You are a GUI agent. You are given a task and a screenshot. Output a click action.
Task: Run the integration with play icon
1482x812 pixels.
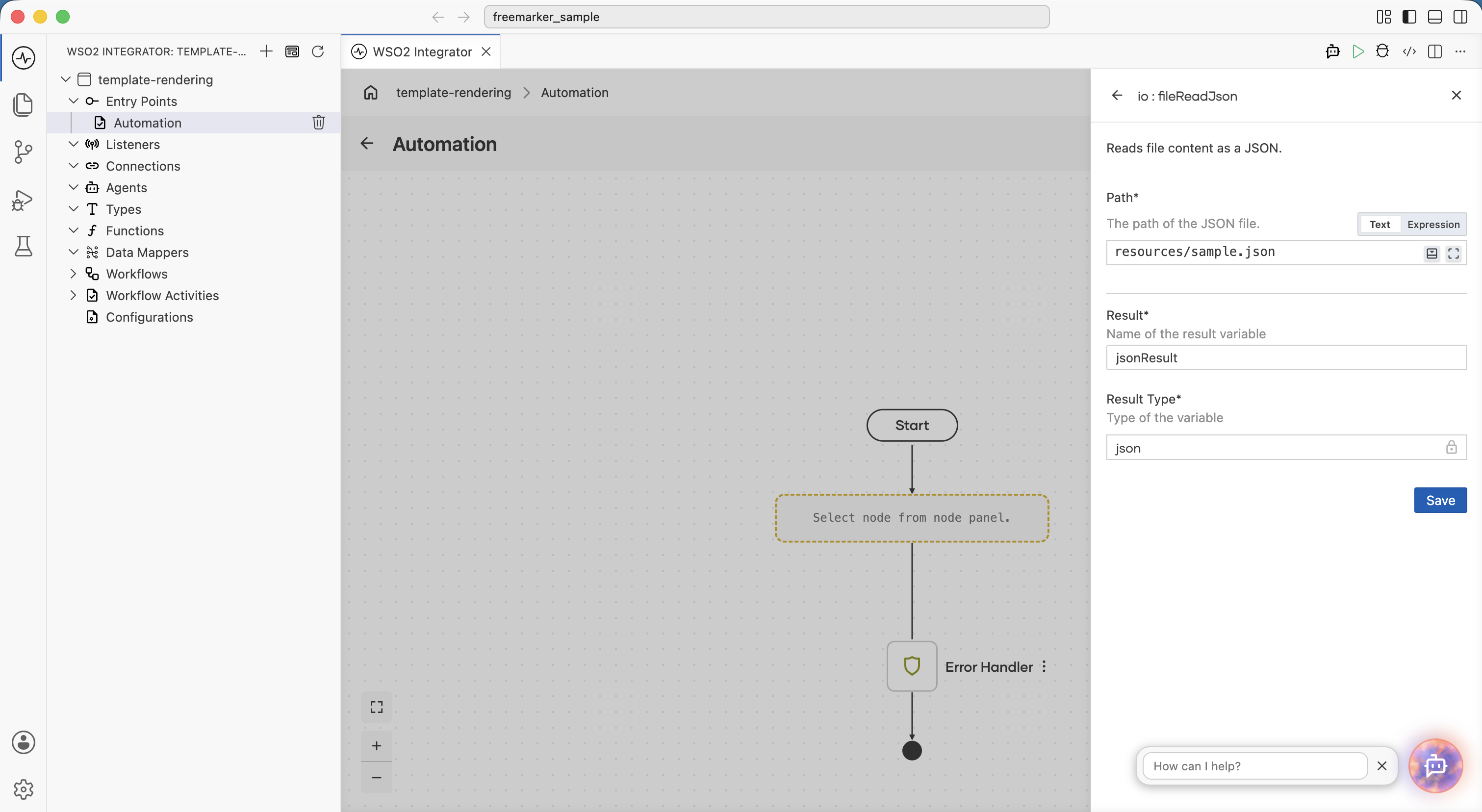click(1358, 51)
